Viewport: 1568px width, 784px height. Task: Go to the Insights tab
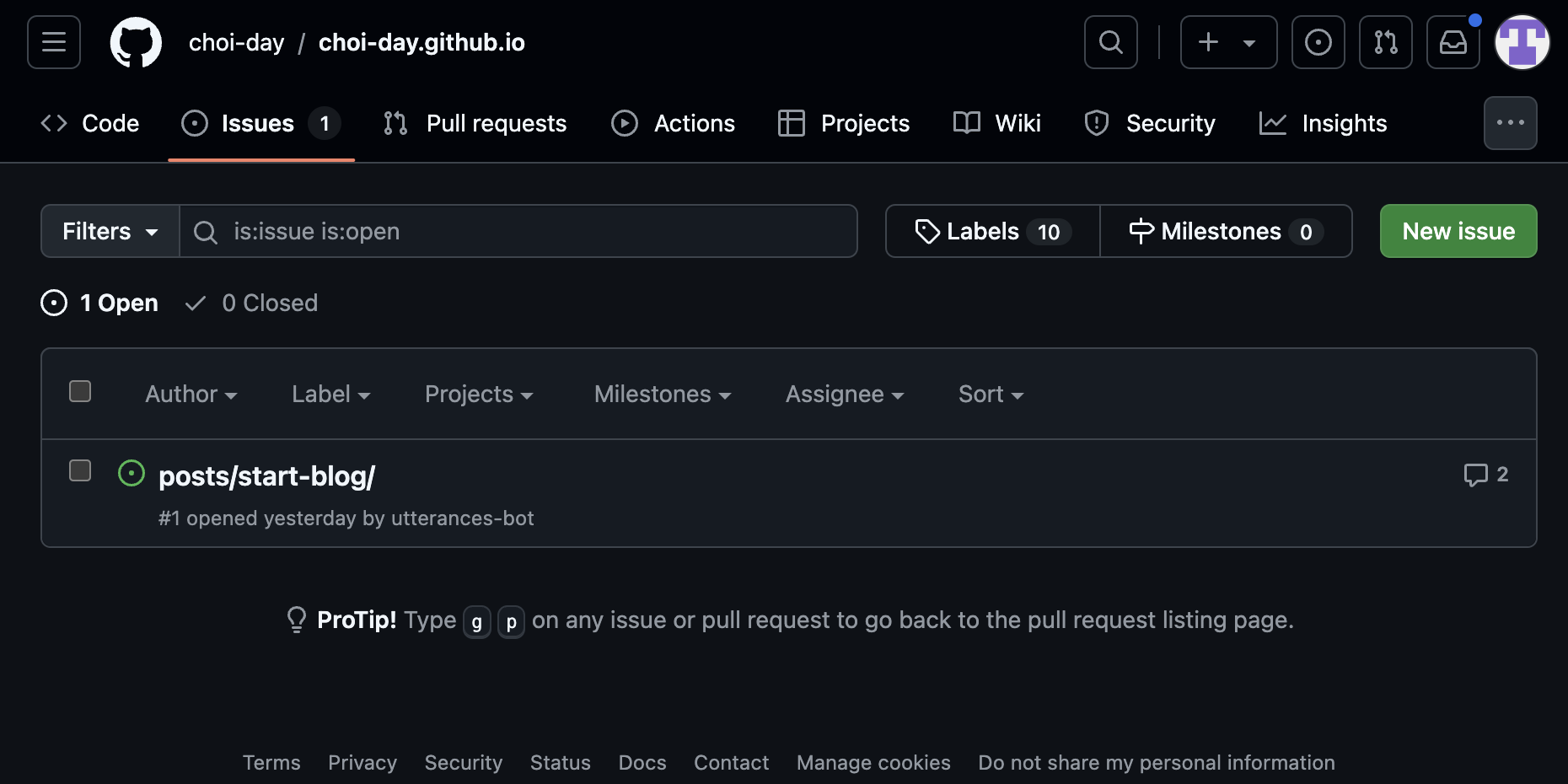[x=1323, y=123]
